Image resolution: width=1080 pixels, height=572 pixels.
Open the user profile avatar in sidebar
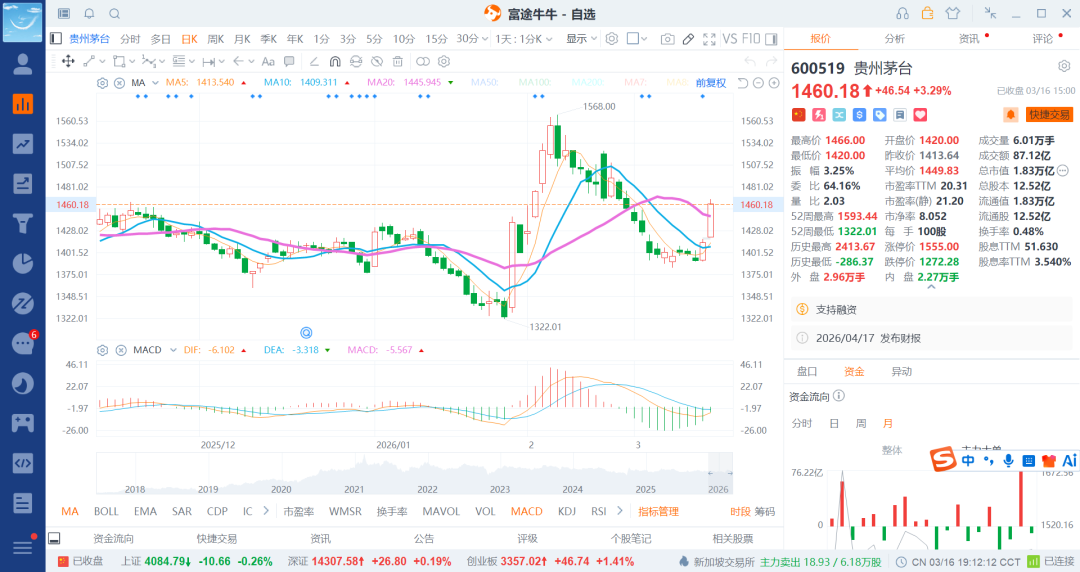coord(23,64)
